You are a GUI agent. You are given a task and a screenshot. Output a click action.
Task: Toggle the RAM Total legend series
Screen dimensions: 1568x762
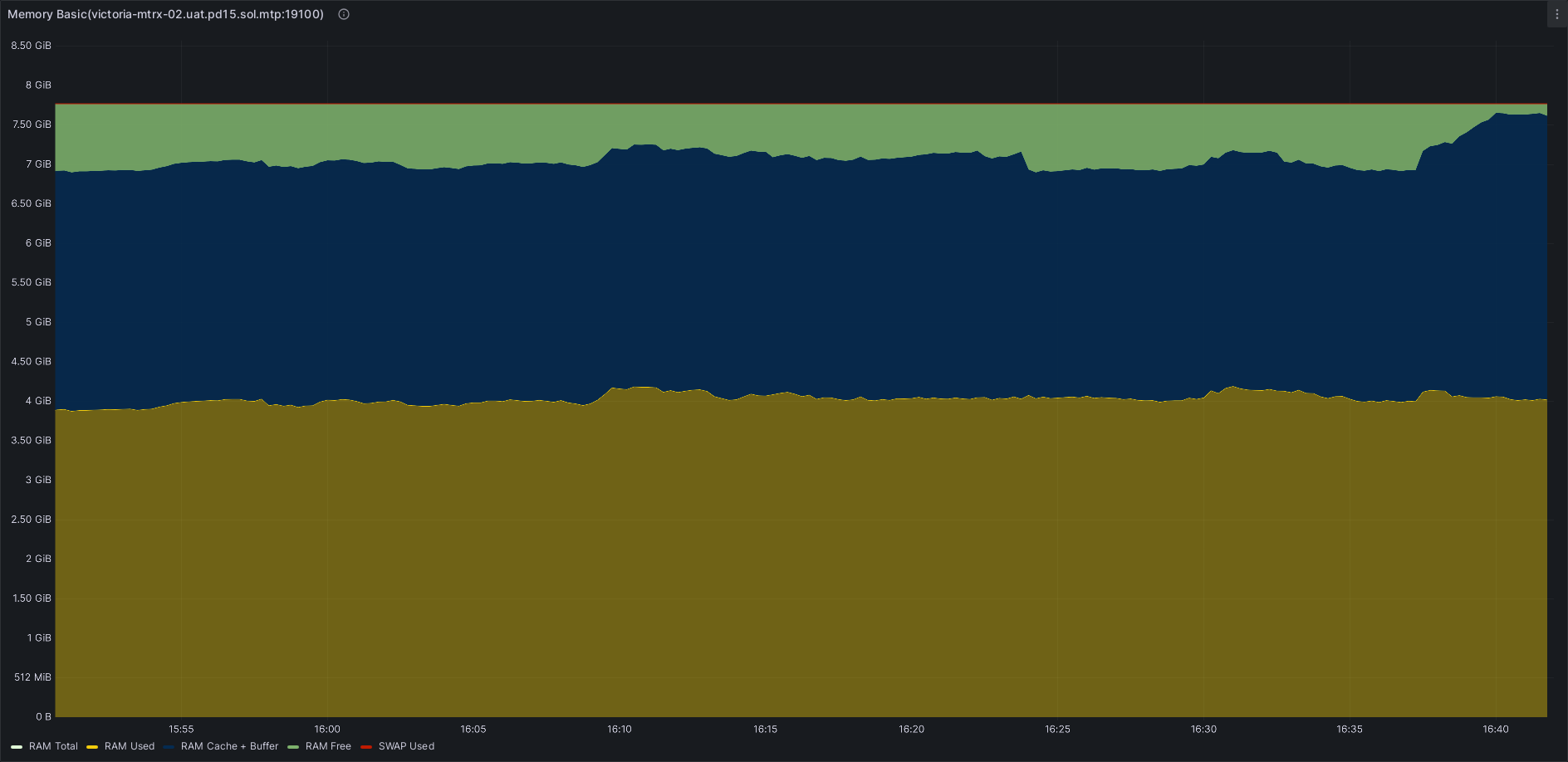click(x=53, y=746)
